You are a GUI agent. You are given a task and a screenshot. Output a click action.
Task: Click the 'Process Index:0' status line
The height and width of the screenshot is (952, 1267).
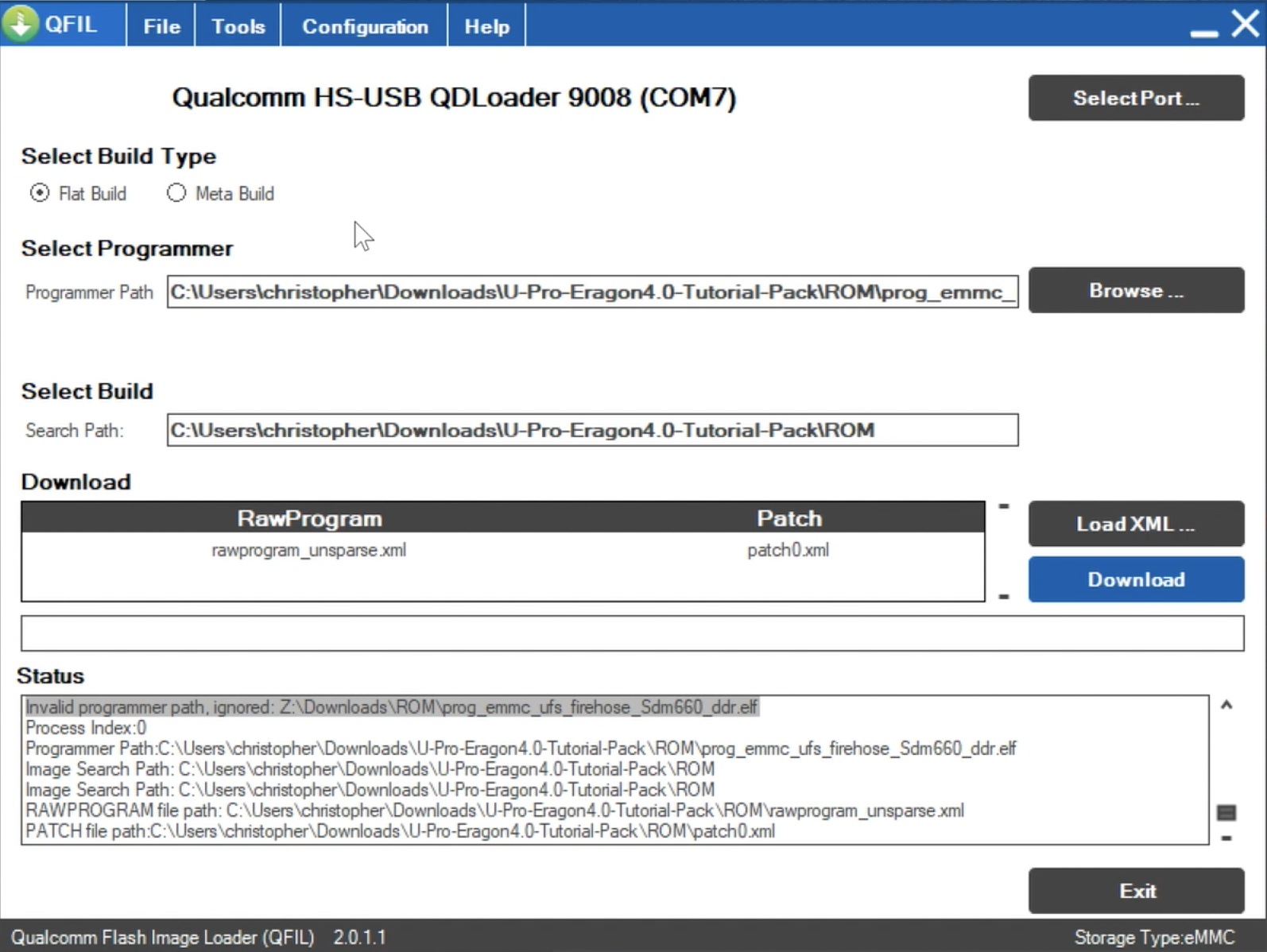[x=86, y=727]
